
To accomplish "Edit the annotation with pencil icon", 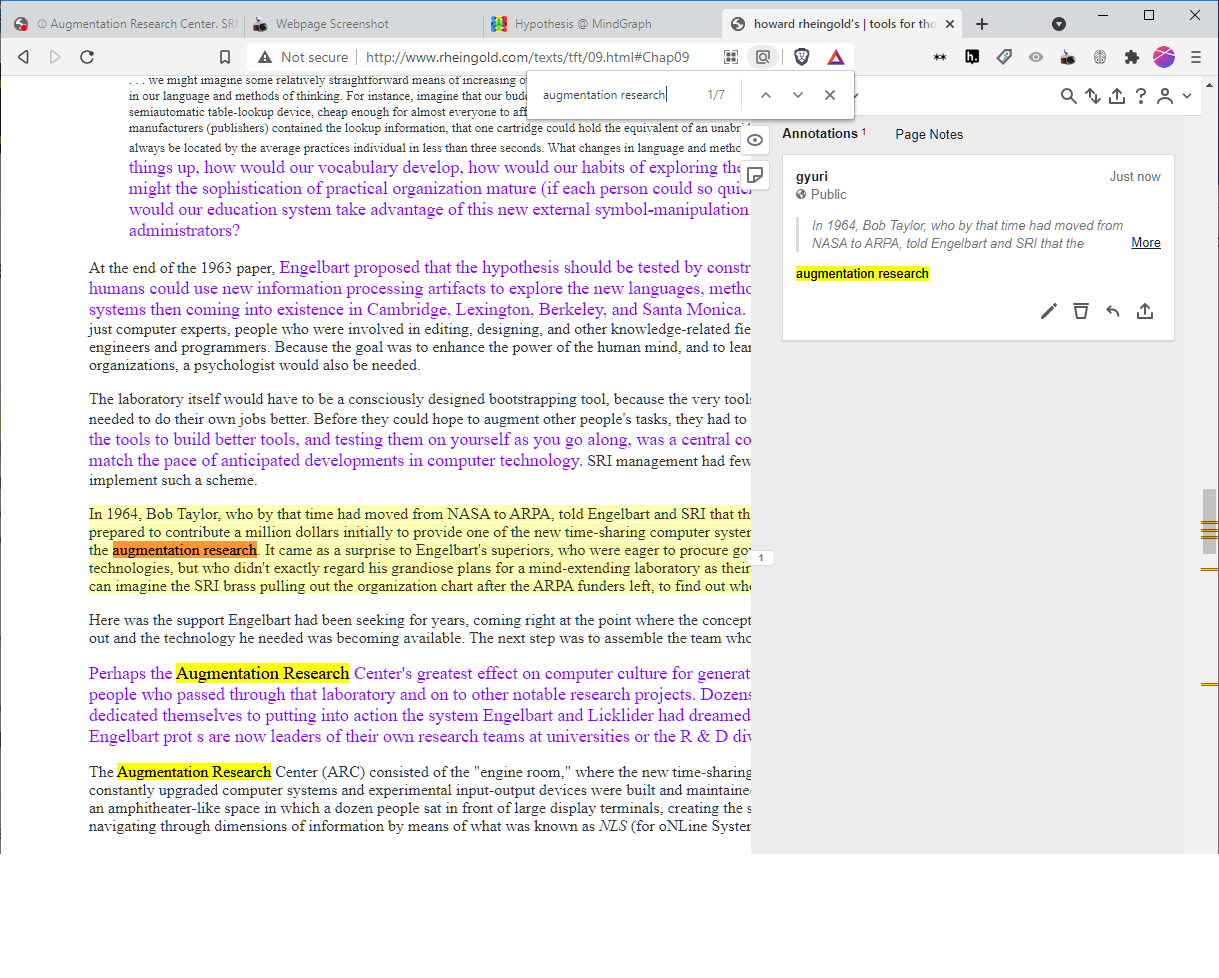I will (x=1048, y=311).
